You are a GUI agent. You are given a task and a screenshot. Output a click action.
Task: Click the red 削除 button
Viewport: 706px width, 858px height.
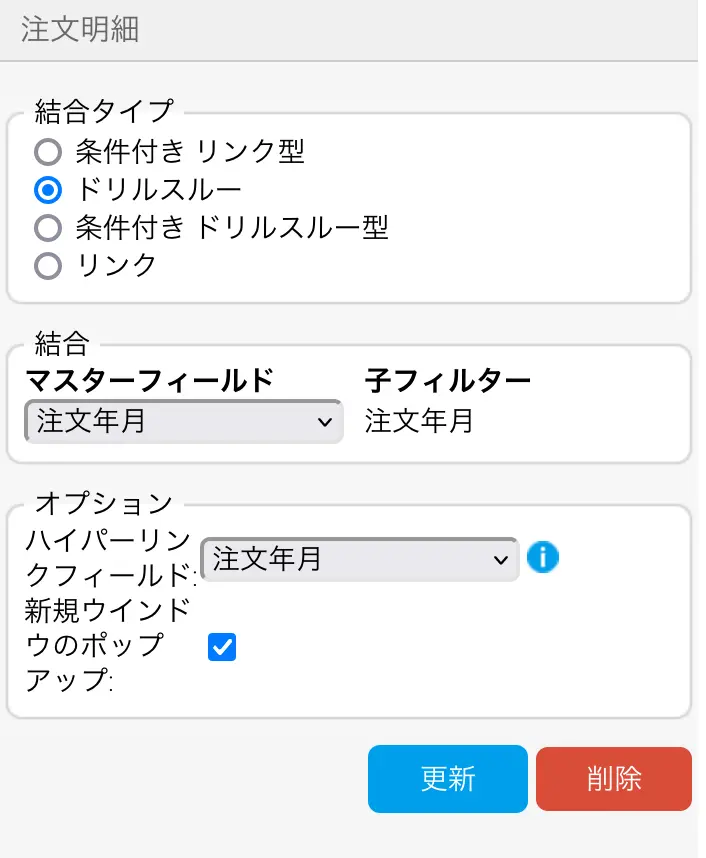pyautogui.click(x=613, y=778)
